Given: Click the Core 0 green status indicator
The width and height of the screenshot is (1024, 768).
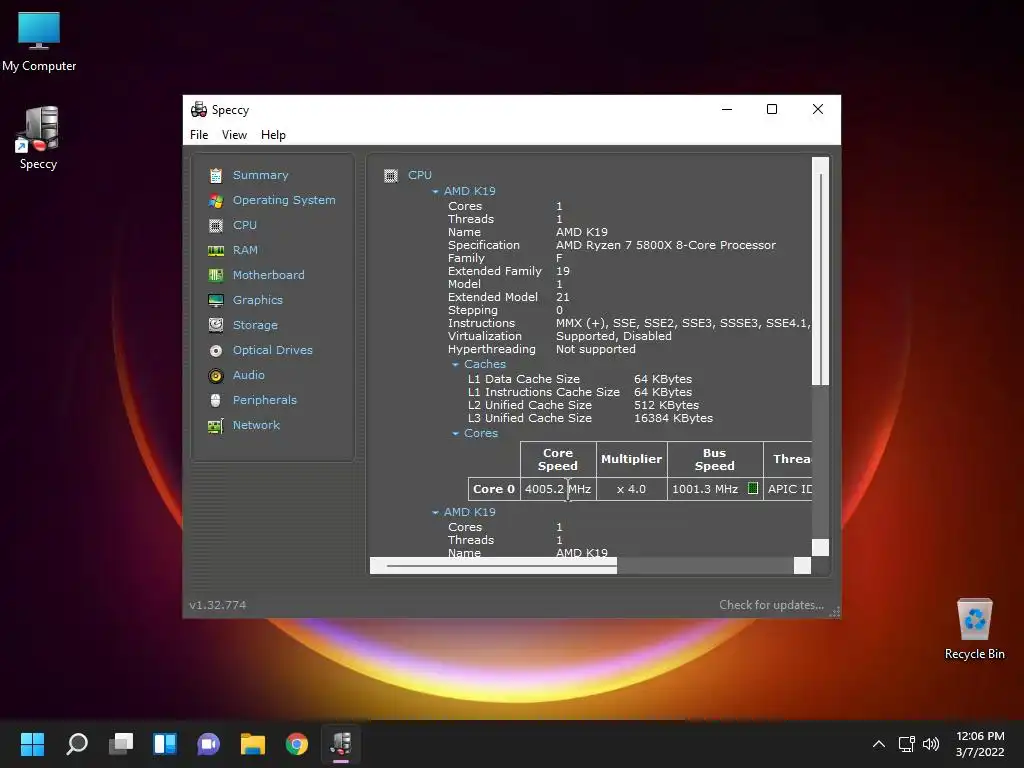Looking at the screenshot, I should click(752, 488).
